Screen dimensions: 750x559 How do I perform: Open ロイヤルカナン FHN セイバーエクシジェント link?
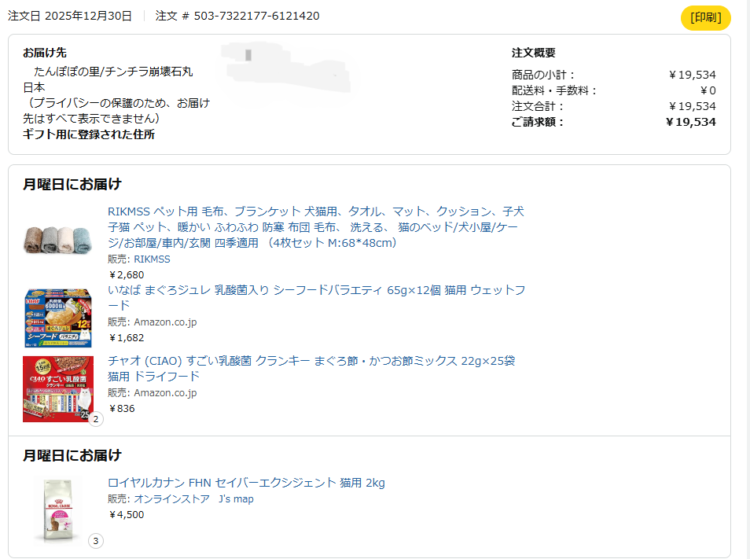pyautogui.click(x=246, y=483)
